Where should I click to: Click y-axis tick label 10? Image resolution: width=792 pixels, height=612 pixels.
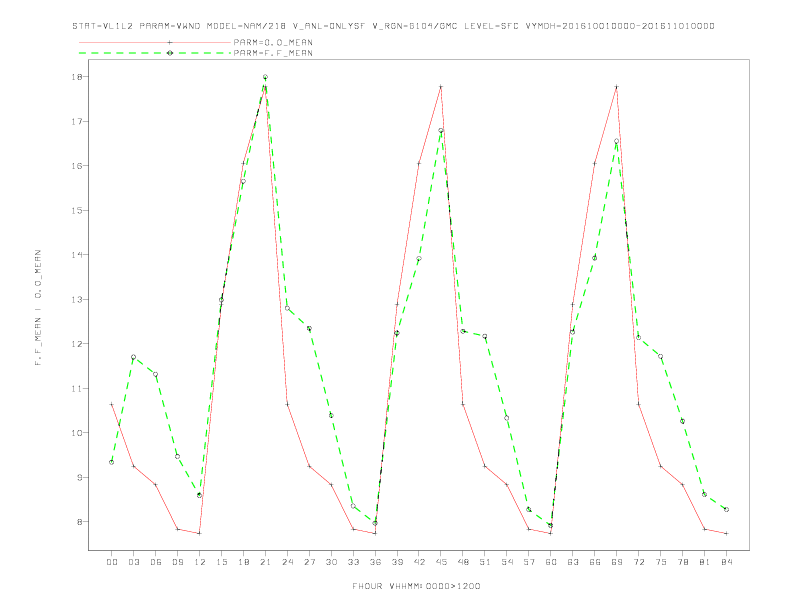(77, 433)
